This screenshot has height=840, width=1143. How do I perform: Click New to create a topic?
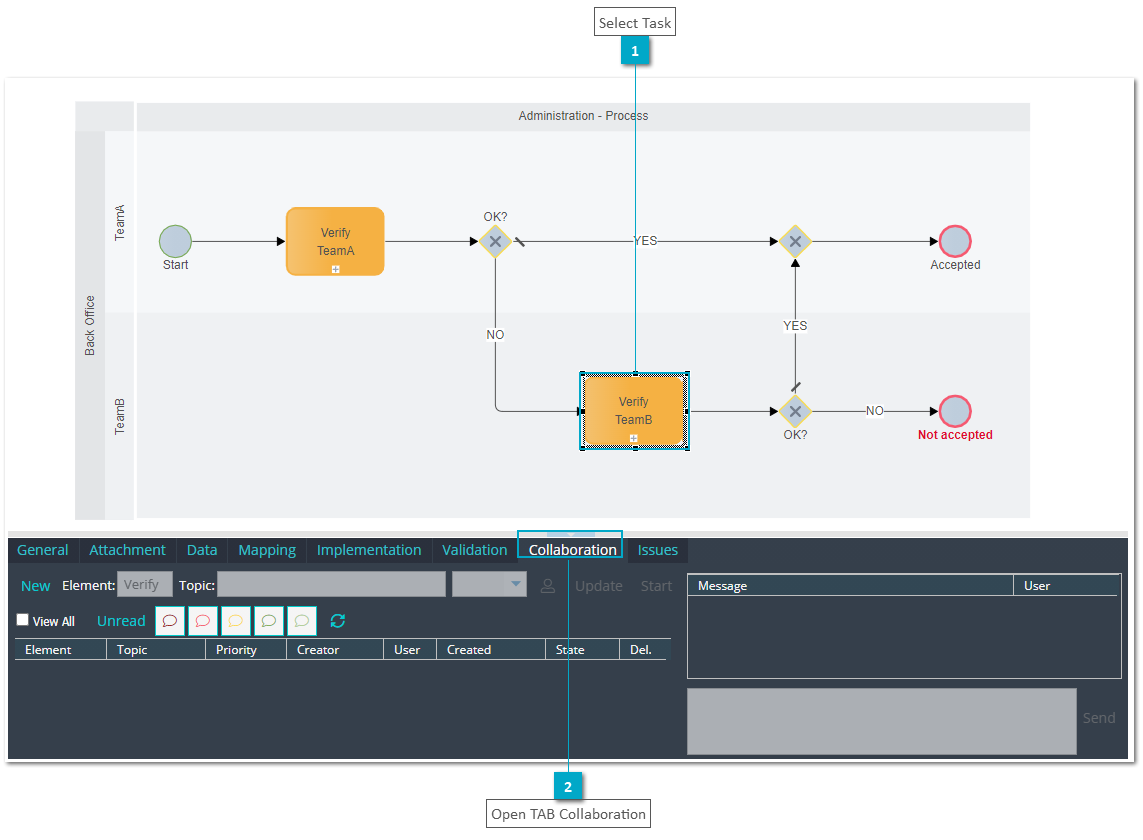[x=36, y=586]
